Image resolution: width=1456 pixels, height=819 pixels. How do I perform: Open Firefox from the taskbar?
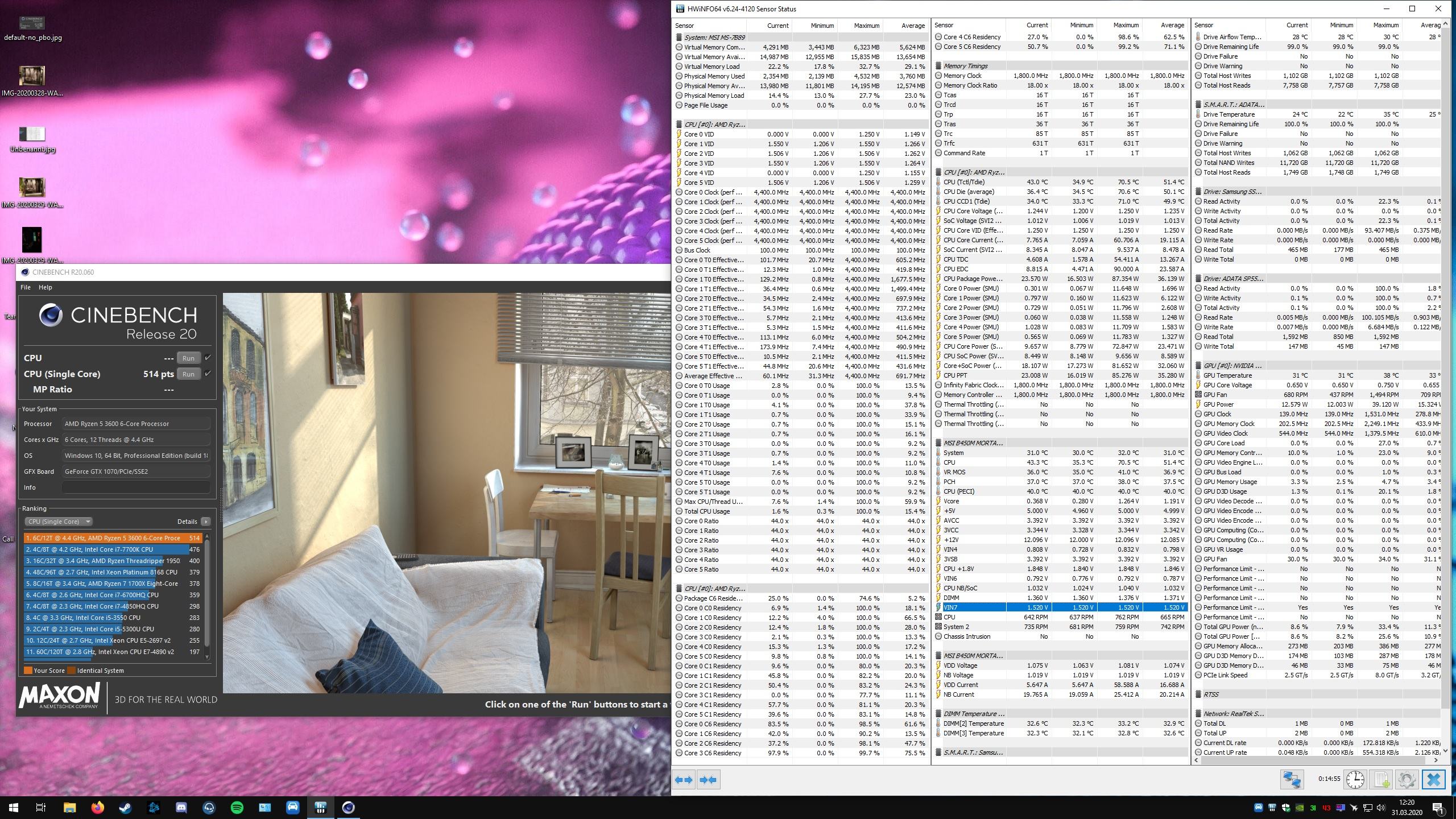[97, 807]
